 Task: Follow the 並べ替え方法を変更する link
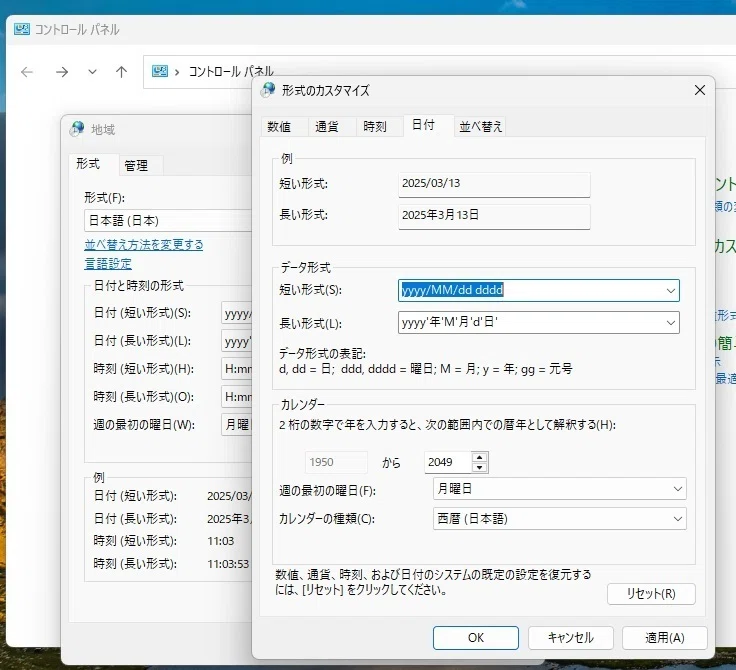(144, 245)
